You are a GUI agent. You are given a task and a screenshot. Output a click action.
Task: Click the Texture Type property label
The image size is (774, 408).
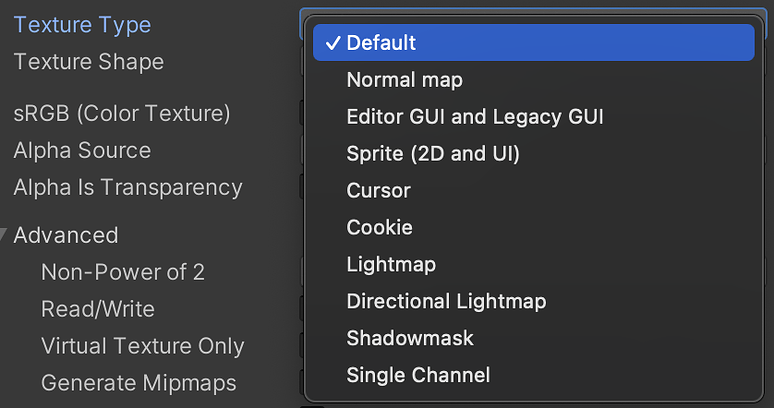pos(82,25)
